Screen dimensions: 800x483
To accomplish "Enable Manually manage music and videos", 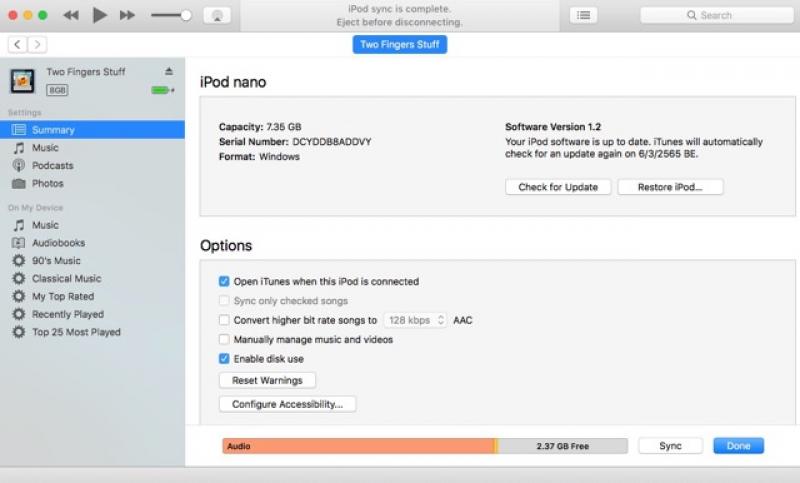I will pos(224,339).
